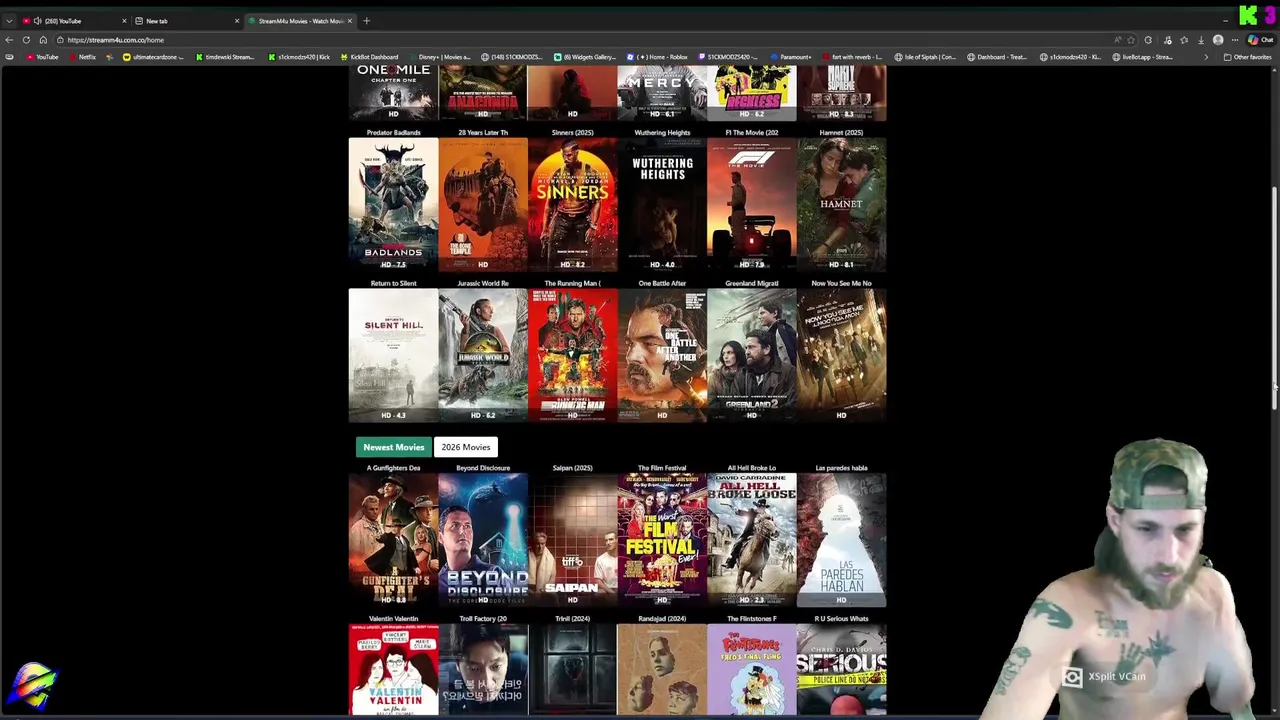Add page to favorites star icon
Image resolution: width=1280 pixels, height=720 pixels.
1131,40
